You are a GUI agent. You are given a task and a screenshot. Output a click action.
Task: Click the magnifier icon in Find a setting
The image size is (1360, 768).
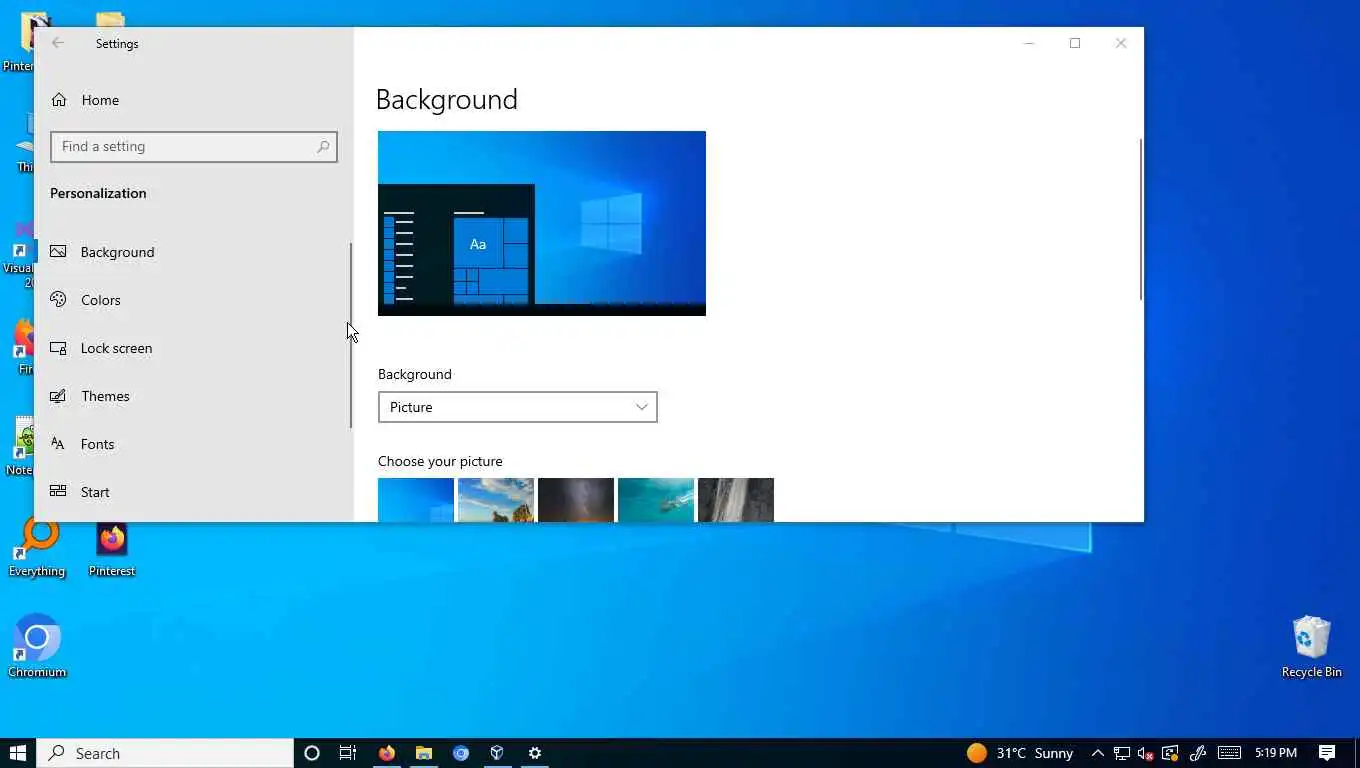click(x=322, y=147)
